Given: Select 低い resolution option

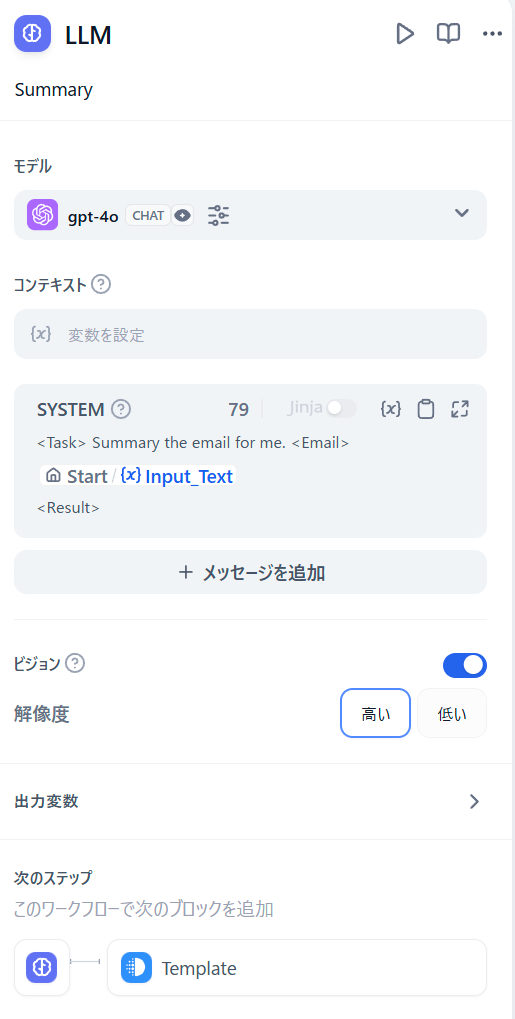Looking at the screenshot, I should [452, 713].
